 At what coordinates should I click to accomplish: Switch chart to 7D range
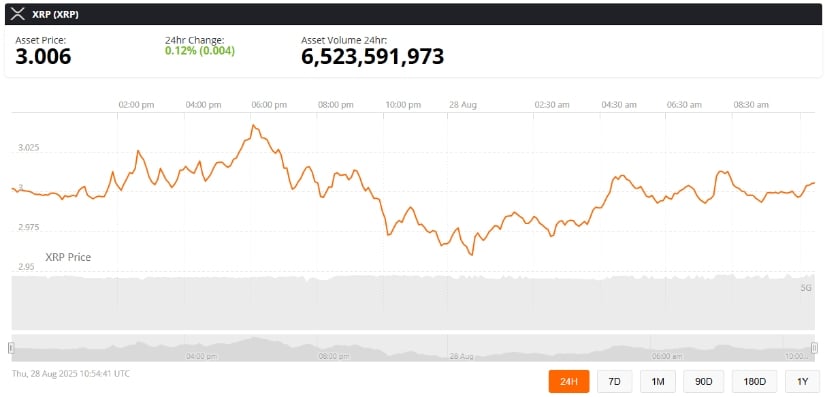click(614, 381)
